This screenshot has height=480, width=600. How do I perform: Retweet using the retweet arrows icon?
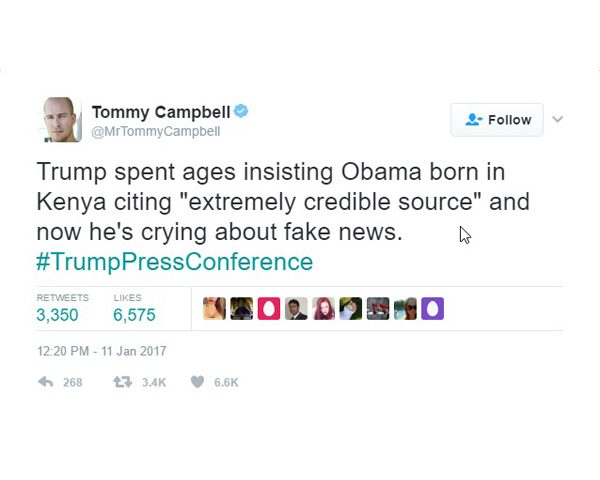coord(122,382)
